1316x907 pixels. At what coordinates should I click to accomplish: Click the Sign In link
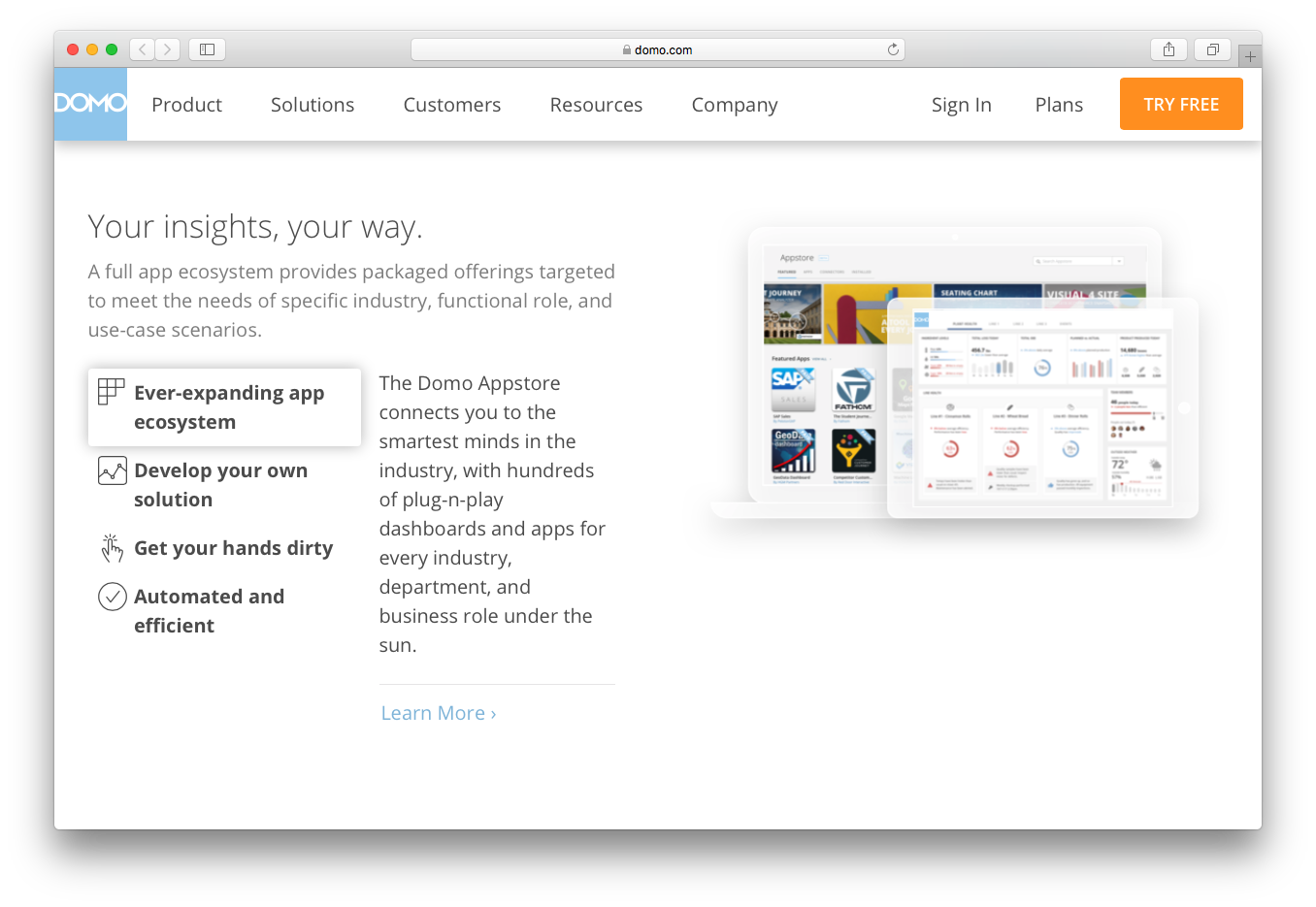pos(962,105)
